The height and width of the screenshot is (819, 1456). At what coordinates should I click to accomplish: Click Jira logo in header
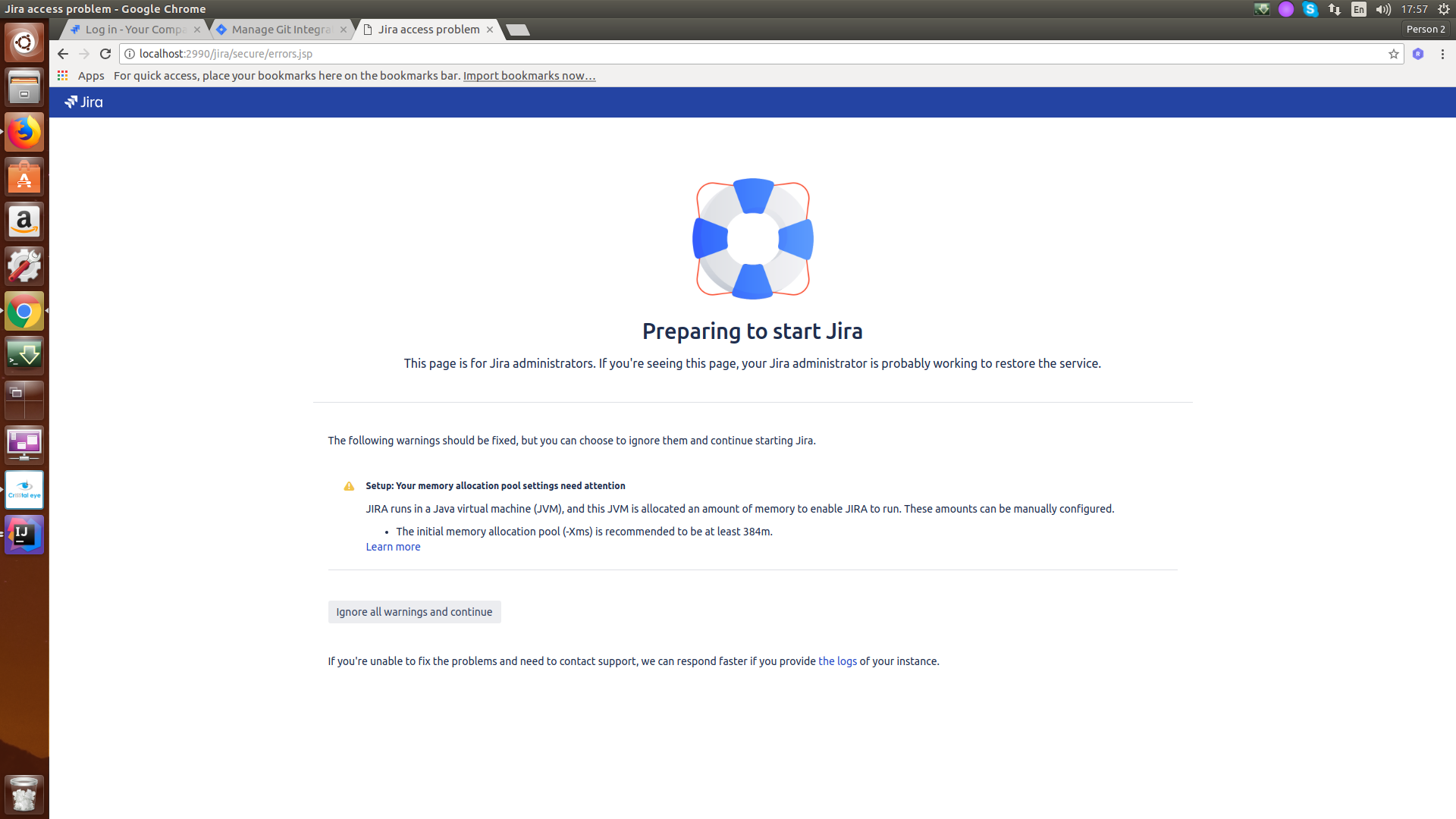83,102
